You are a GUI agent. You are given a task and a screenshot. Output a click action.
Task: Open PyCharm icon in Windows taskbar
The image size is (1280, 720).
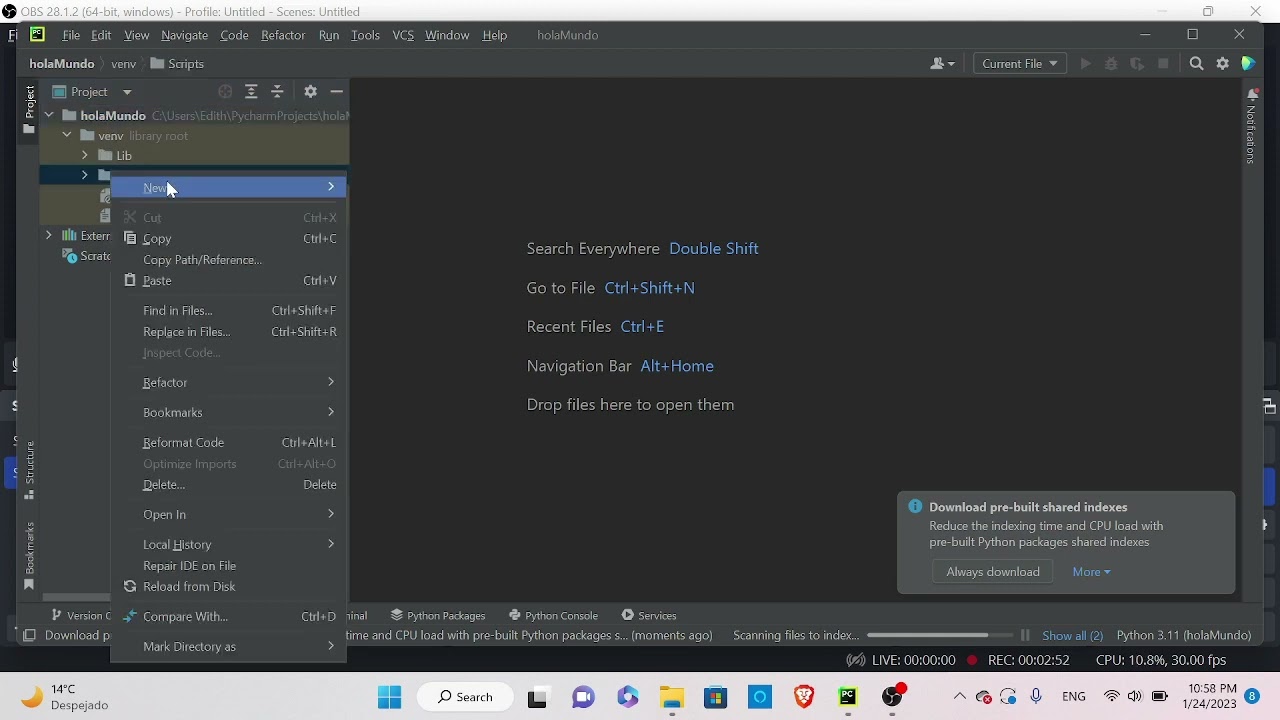(848, 697)
